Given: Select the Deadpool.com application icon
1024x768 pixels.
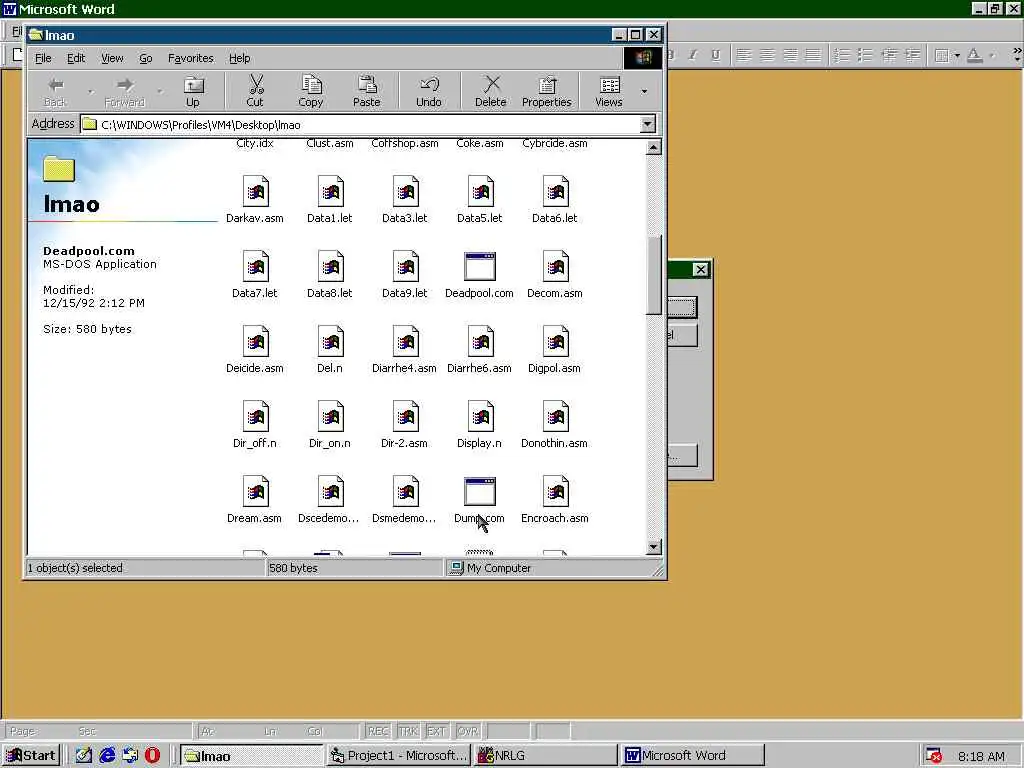Looking at the screenshot, I should coord(480,267).
